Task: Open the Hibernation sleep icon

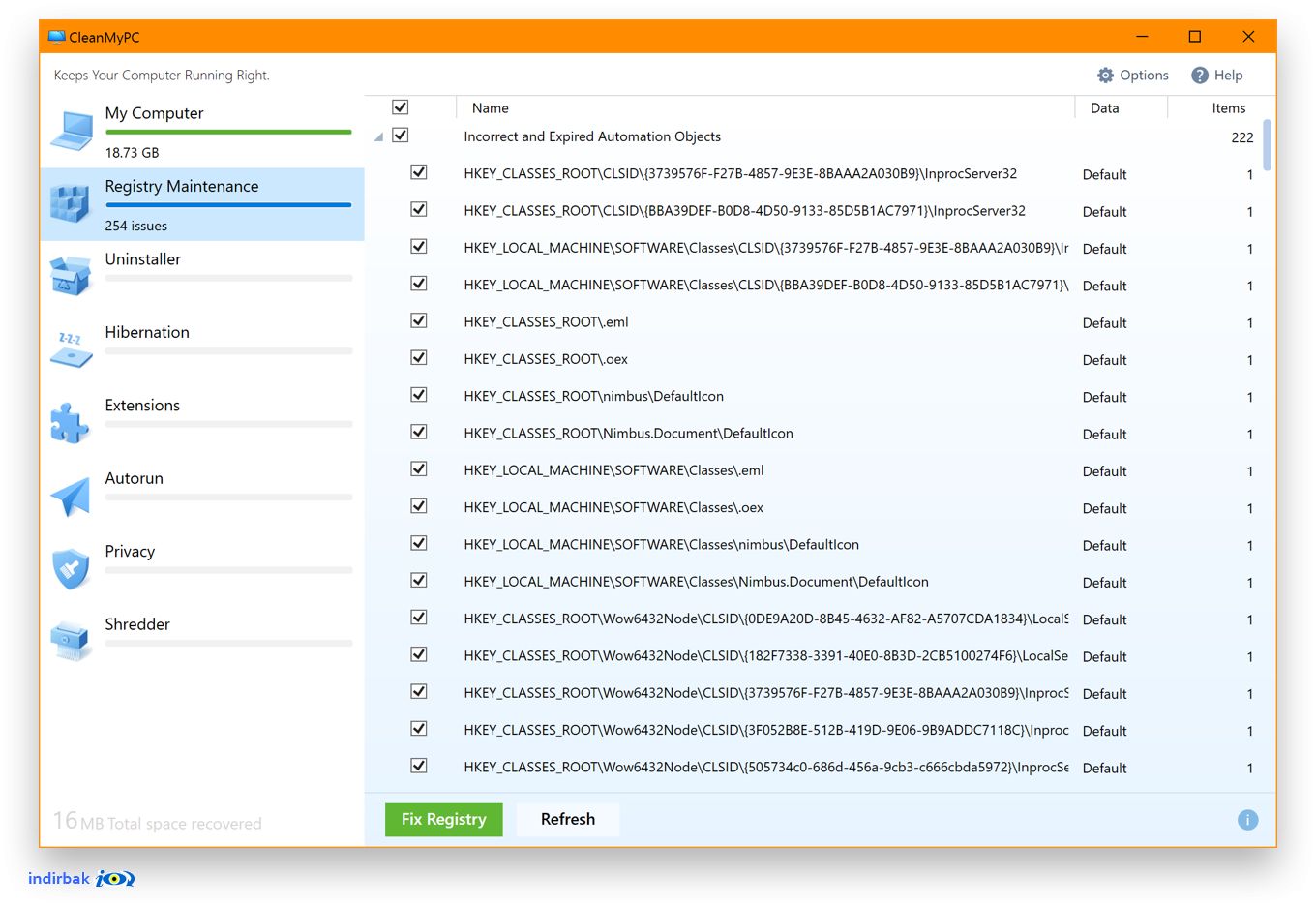Action: click(x=71, y=349)
